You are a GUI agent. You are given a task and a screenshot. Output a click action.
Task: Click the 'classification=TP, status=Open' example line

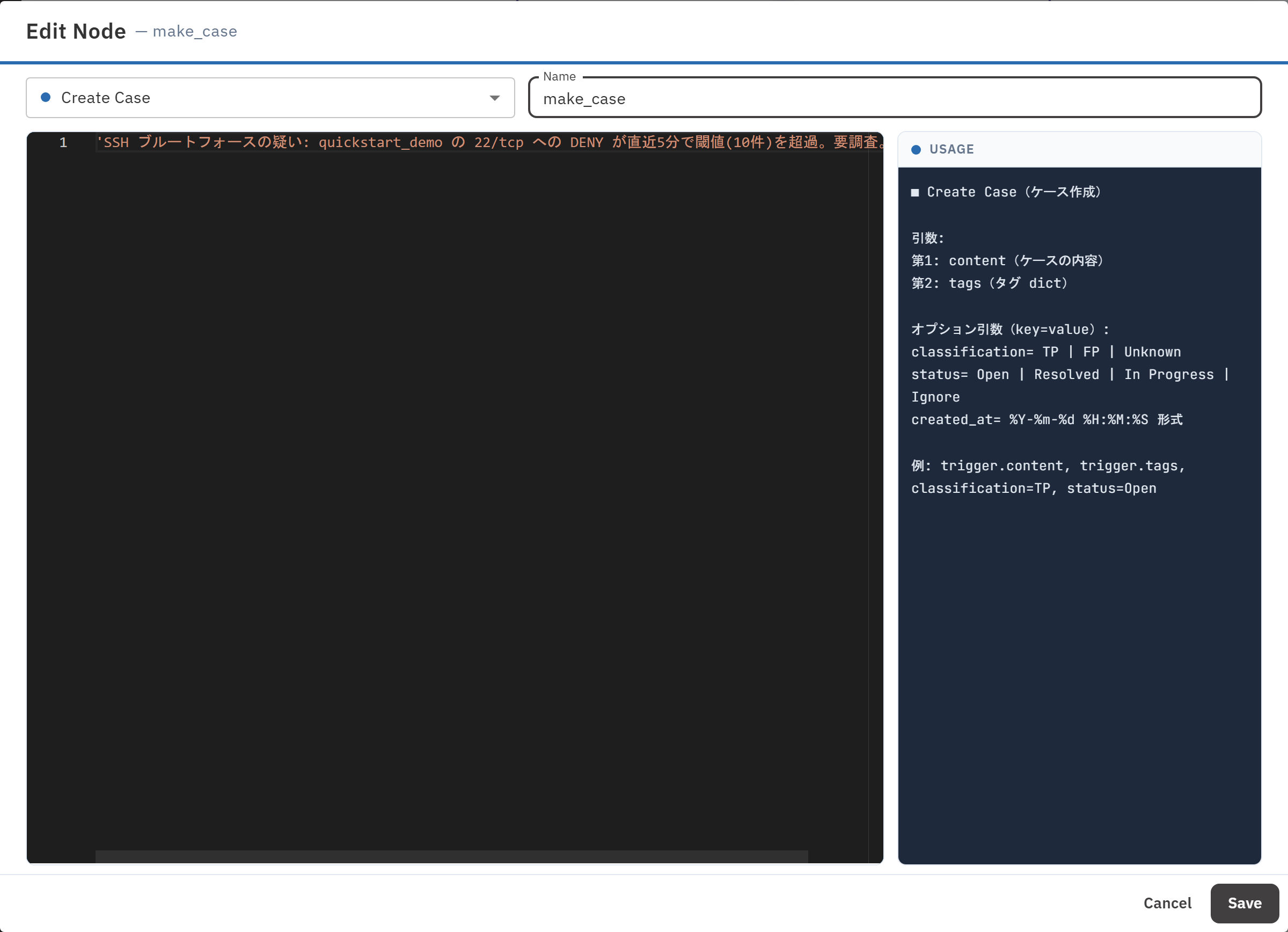pos(1034,489)
